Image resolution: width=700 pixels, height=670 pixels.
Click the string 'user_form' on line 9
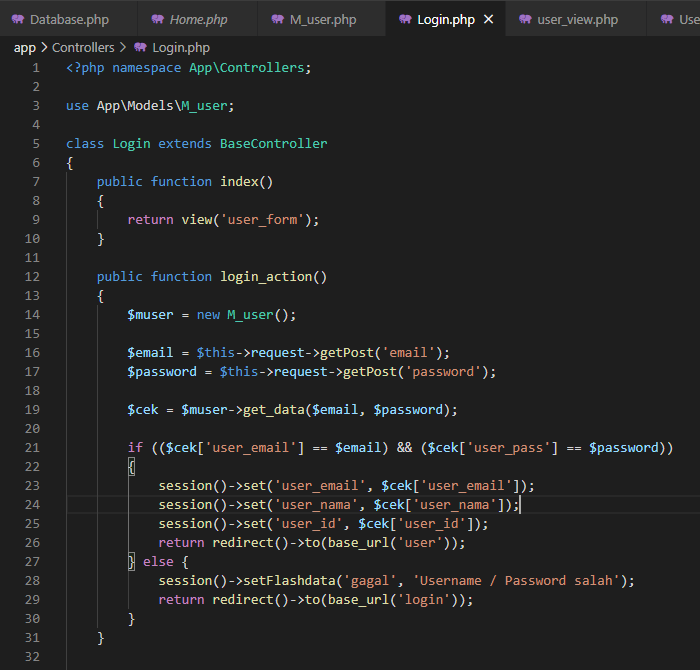tap(262, 220)
